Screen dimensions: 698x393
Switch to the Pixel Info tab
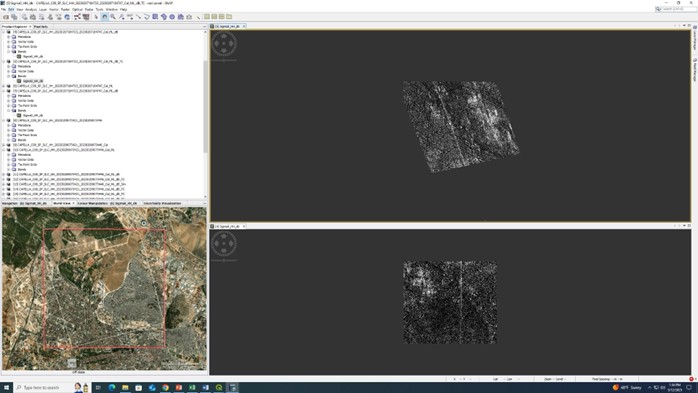[41, 27]
